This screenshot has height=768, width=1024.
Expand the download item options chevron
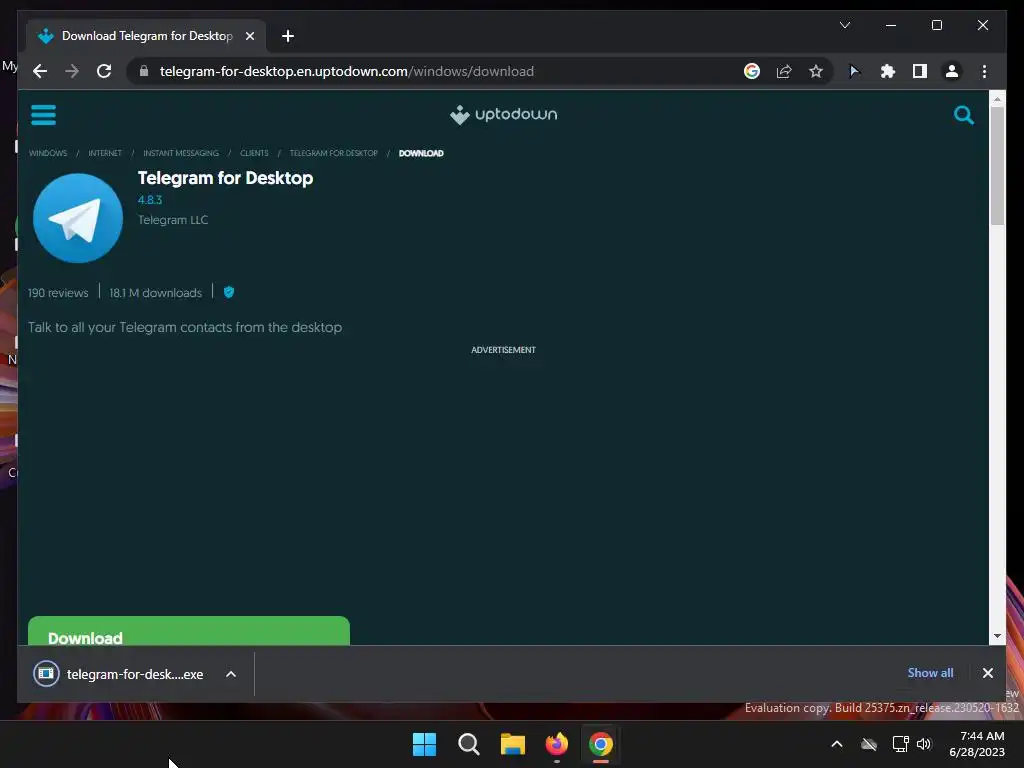point(231,674)
